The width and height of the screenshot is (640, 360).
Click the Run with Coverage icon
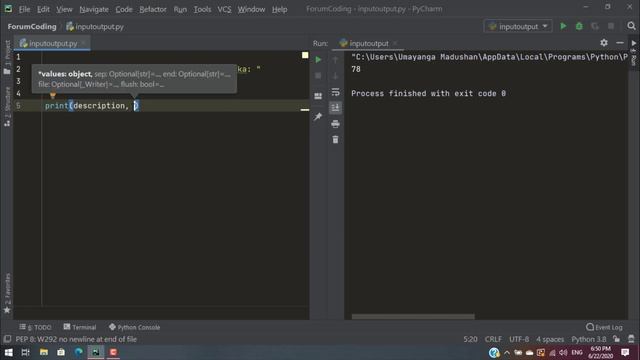(595, 26)
